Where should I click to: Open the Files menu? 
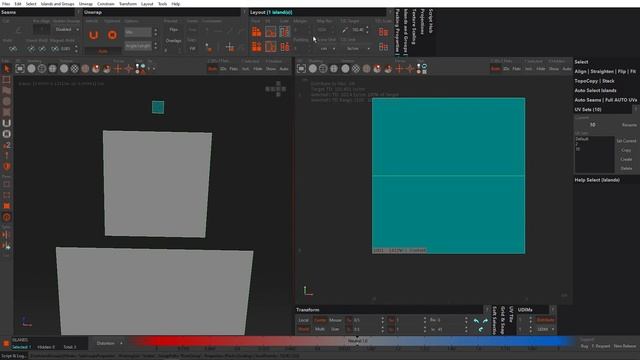(6, 4)
